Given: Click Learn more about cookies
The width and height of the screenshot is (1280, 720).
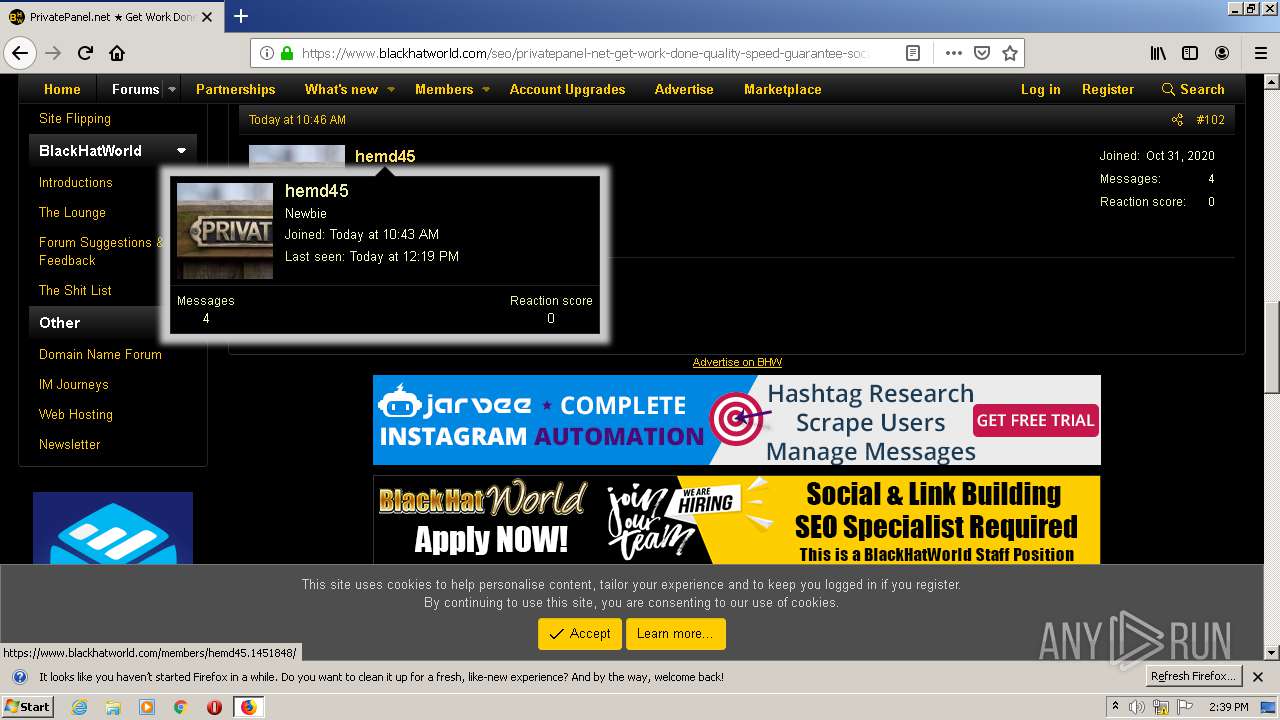Looking at the screenshot, I should (x=675, y=633).
